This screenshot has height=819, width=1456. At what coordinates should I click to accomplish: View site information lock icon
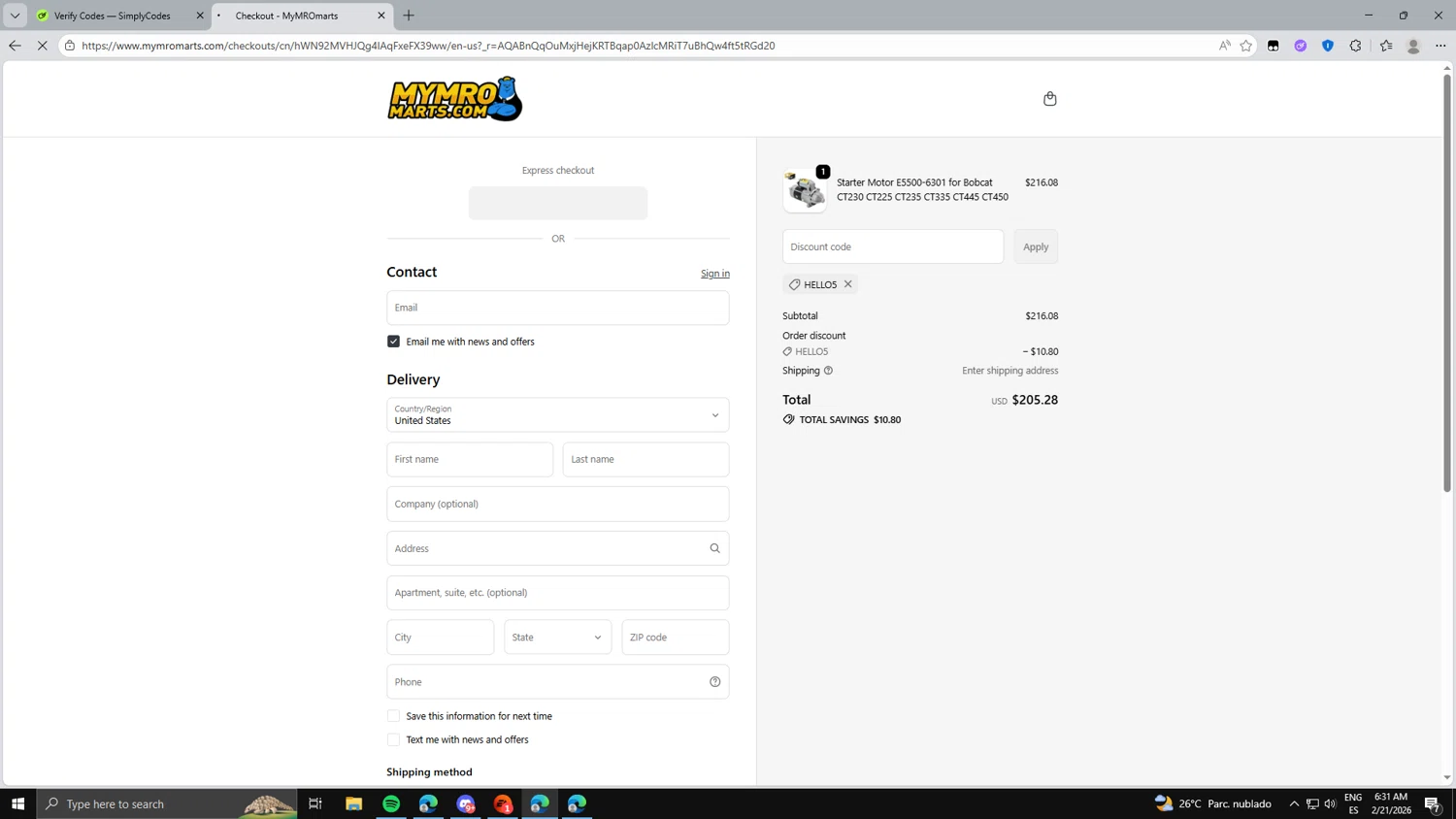(70, 46)
